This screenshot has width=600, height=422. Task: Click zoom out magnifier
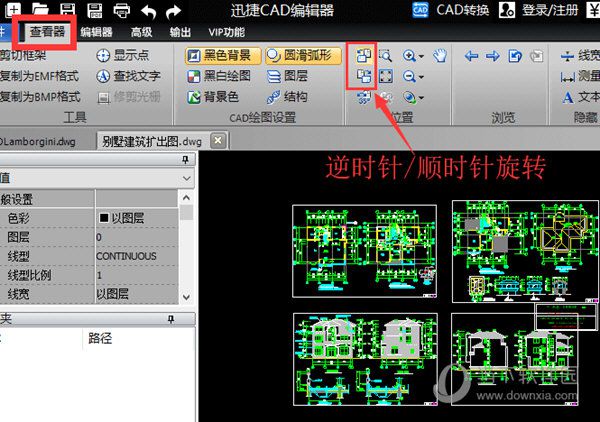[409, 77]
